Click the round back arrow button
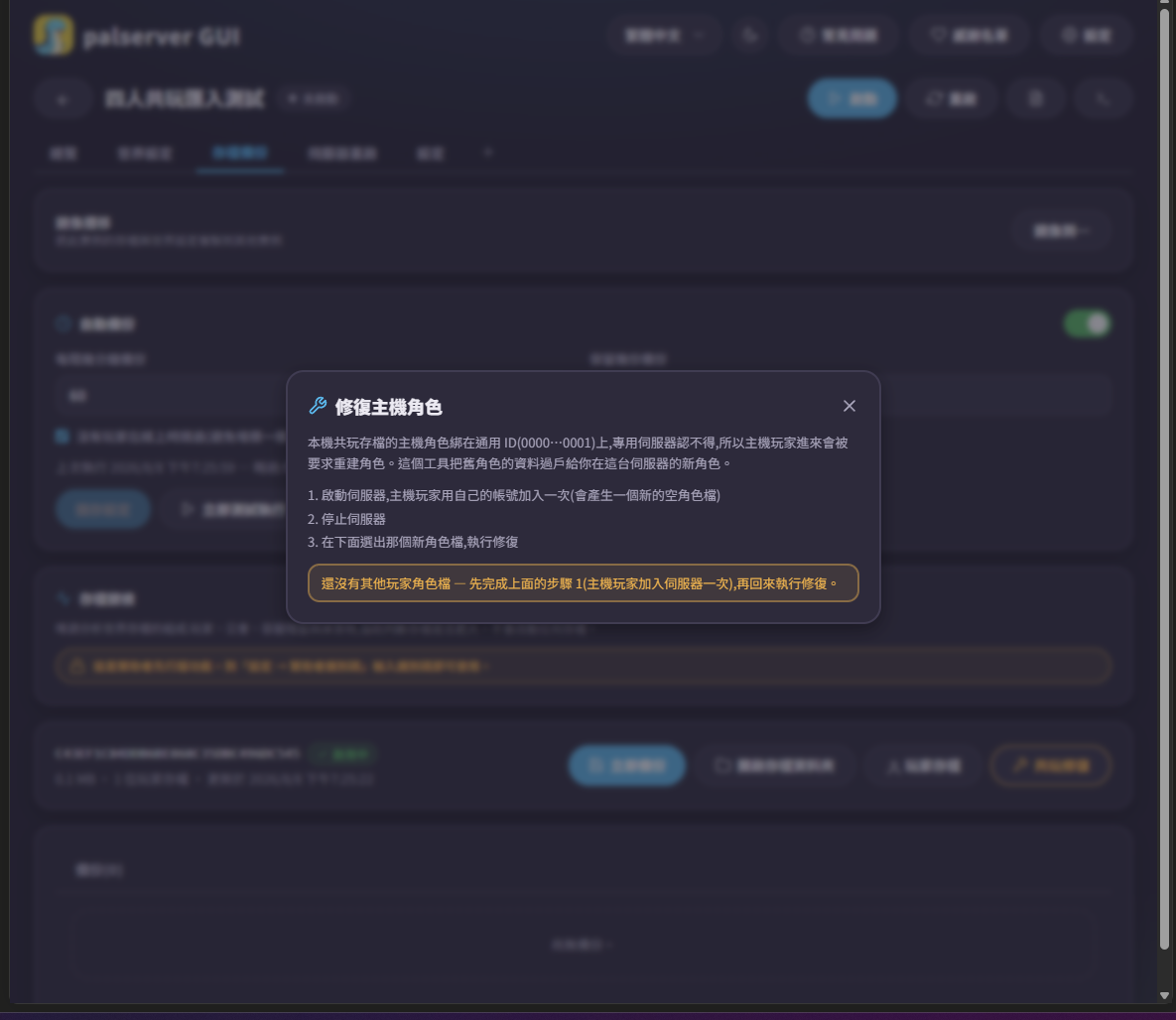 coord(63,99)
